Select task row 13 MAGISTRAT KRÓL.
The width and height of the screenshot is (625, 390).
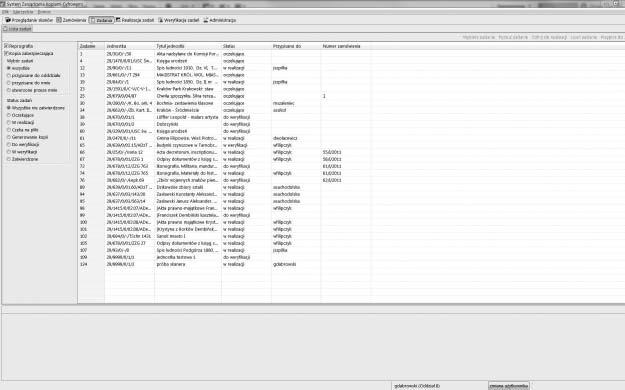click(x=351, y=75)
